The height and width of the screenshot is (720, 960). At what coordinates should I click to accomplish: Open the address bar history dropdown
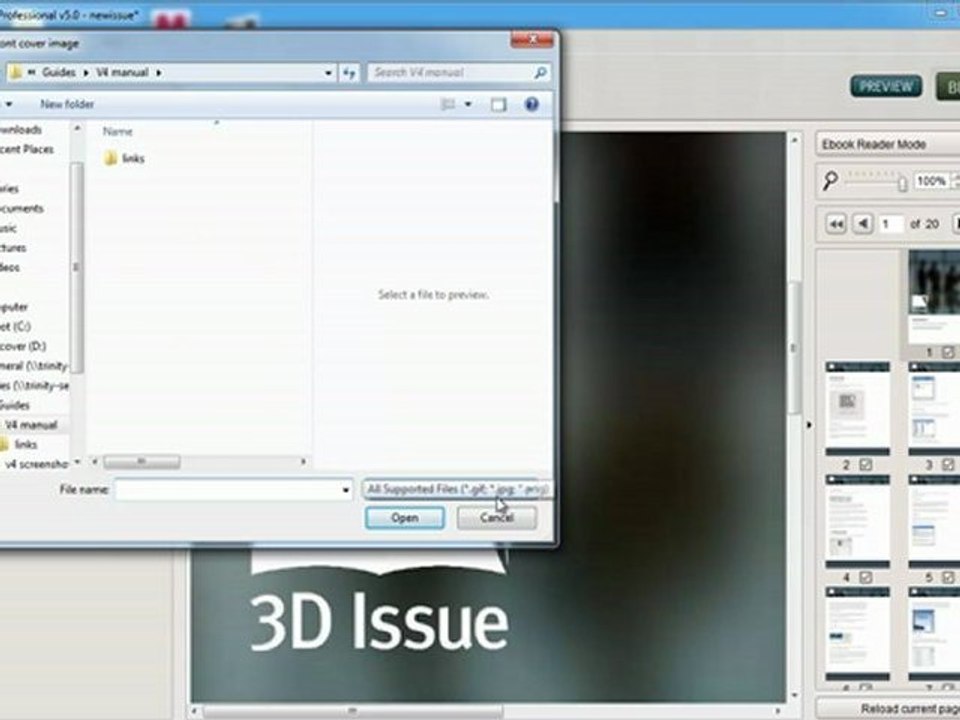[x=328, y=73]
